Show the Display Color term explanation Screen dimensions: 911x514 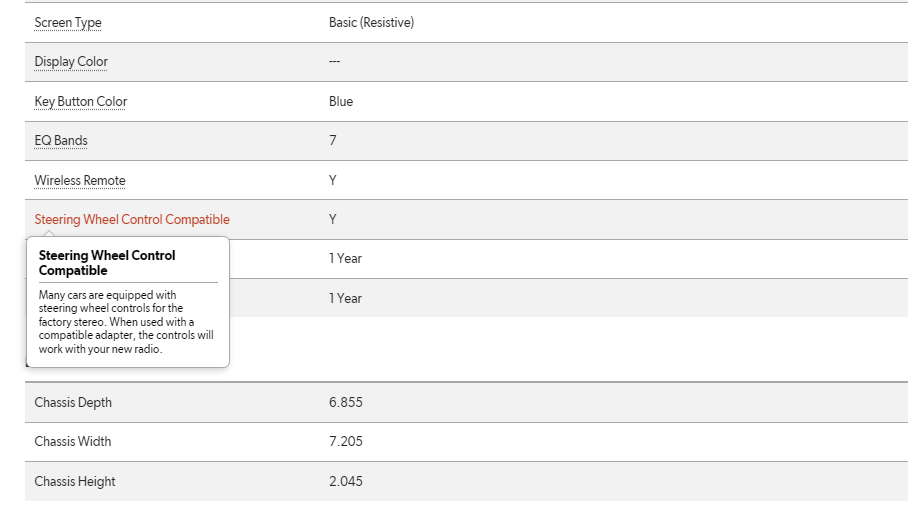[71, 62]
